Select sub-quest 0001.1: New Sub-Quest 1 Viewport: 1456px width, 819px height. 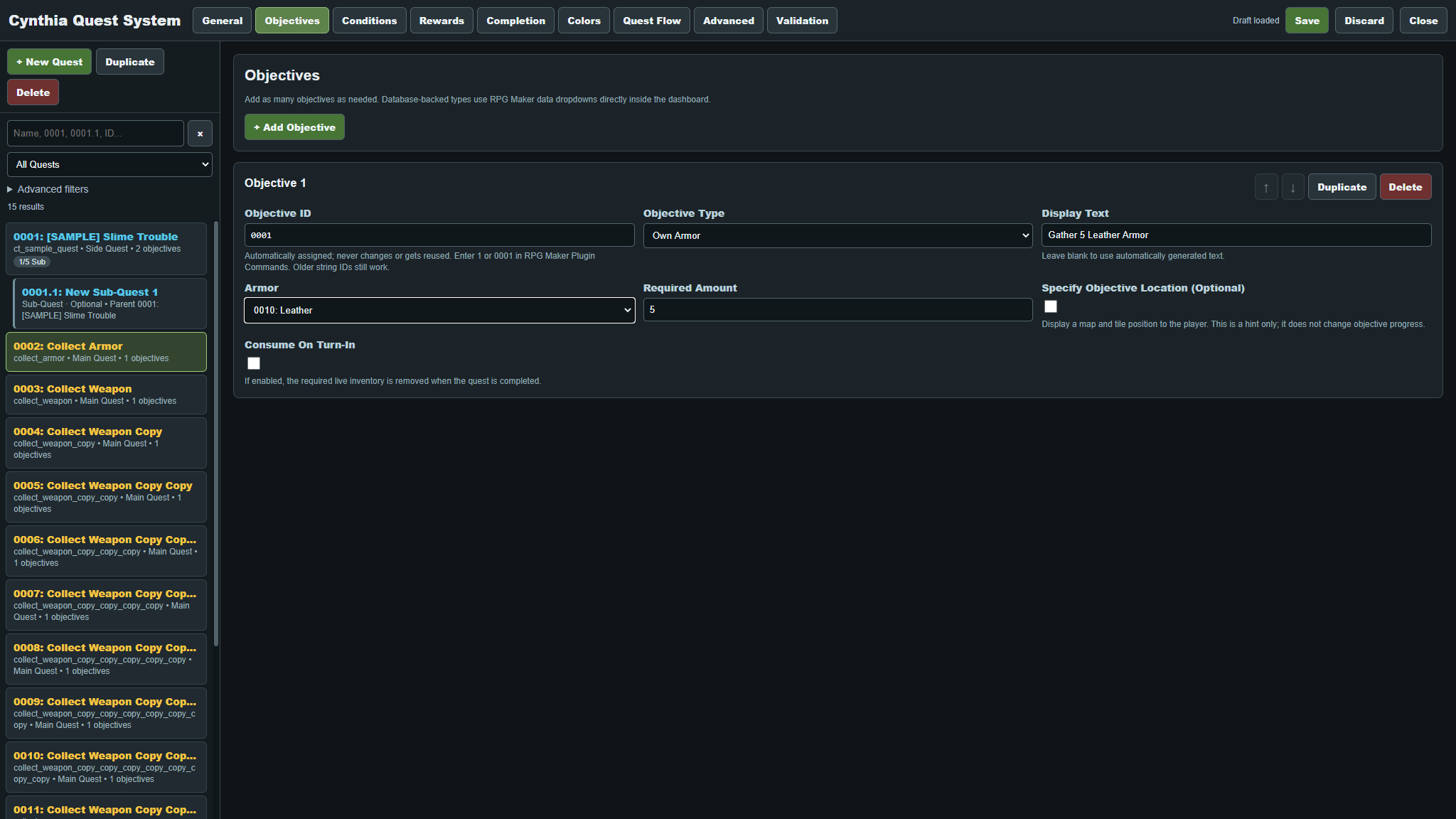tap(109, 304)
